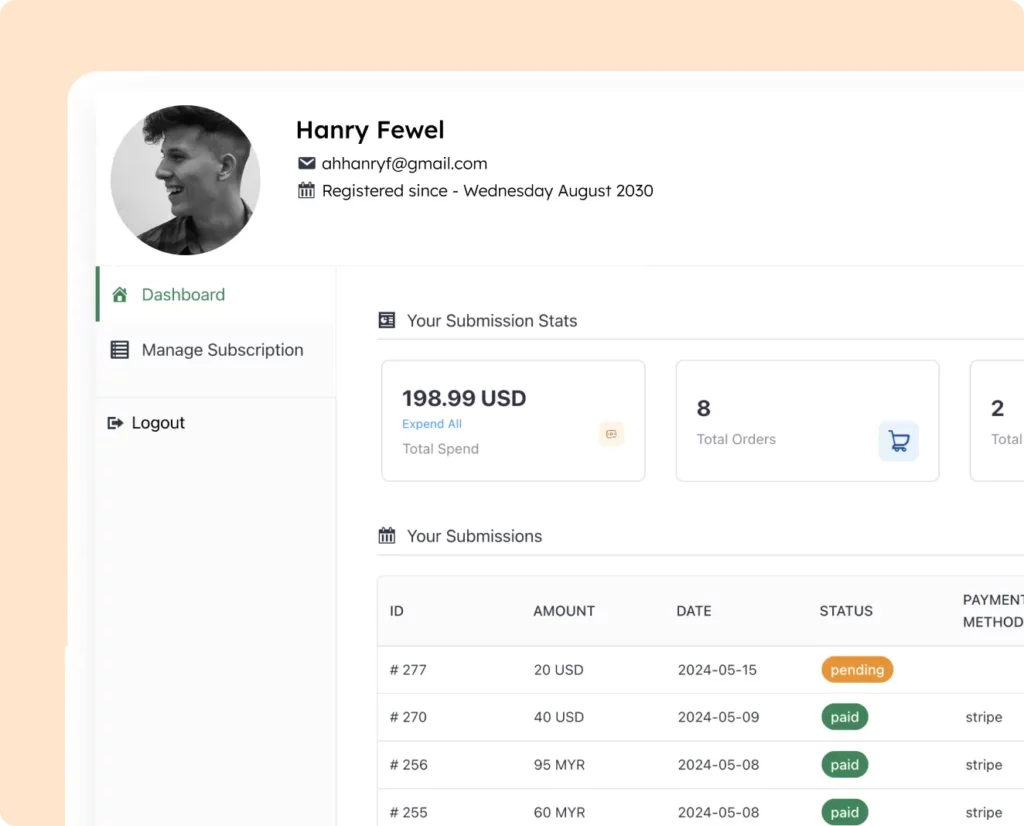Click the stats icon next to Your Submission Stats
1024x826 pixels.
point(386,320)
